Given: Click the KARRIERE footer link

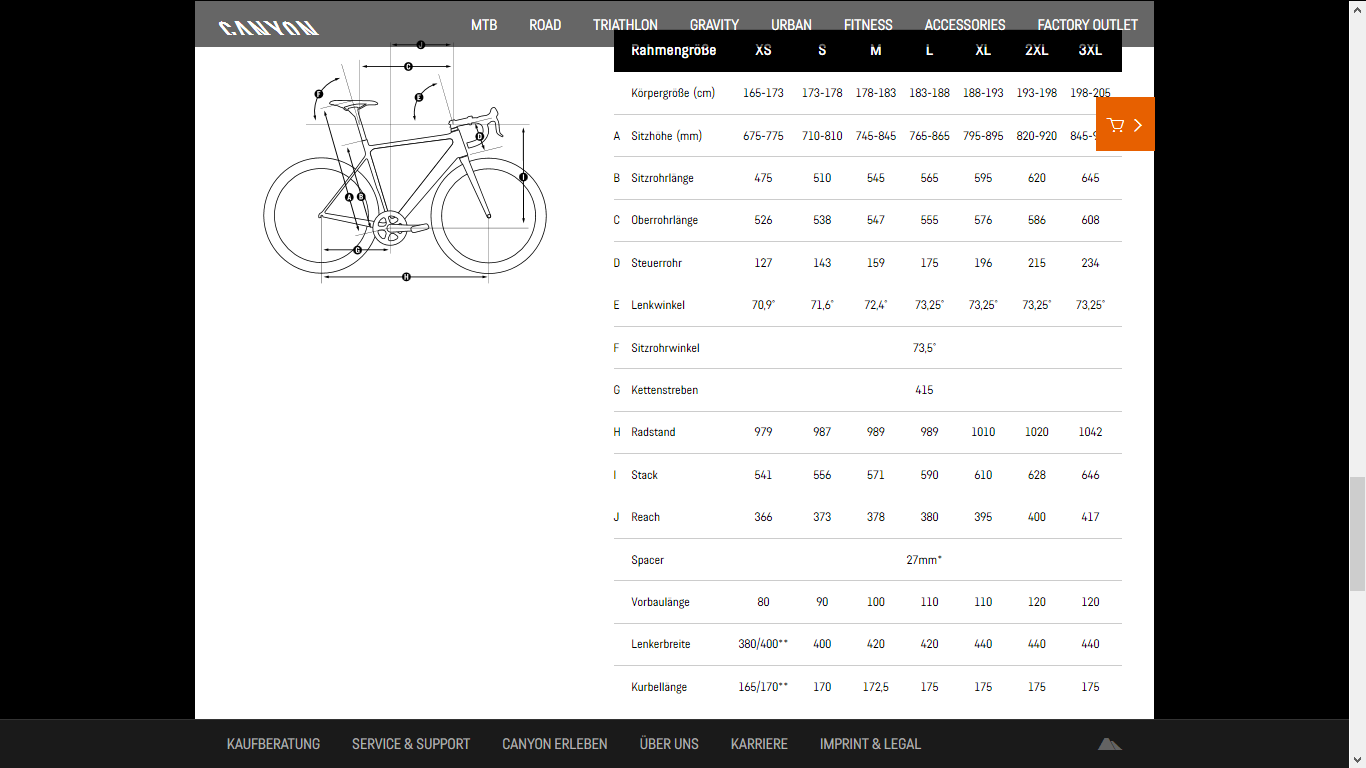Looking at the screenshot, I should [x=759, y=744].
